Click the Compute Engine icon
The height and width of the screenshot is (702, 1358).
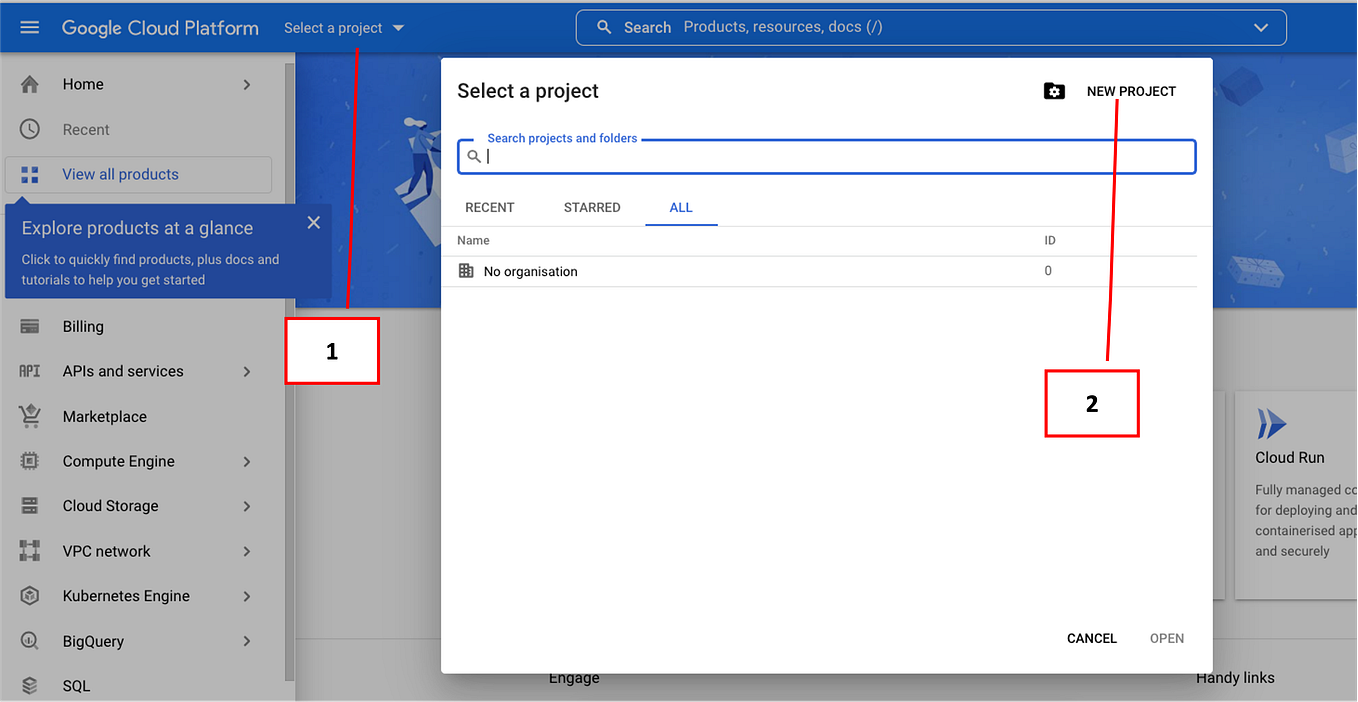(x=30, y=461)
